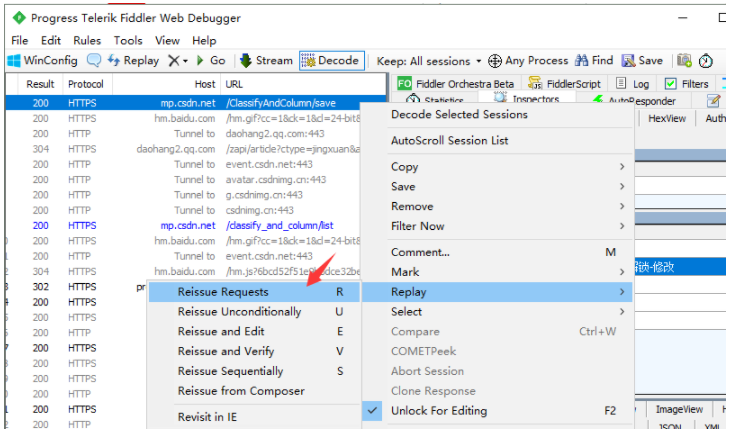Sort sessions by Protocol column header

click(86, 84)
